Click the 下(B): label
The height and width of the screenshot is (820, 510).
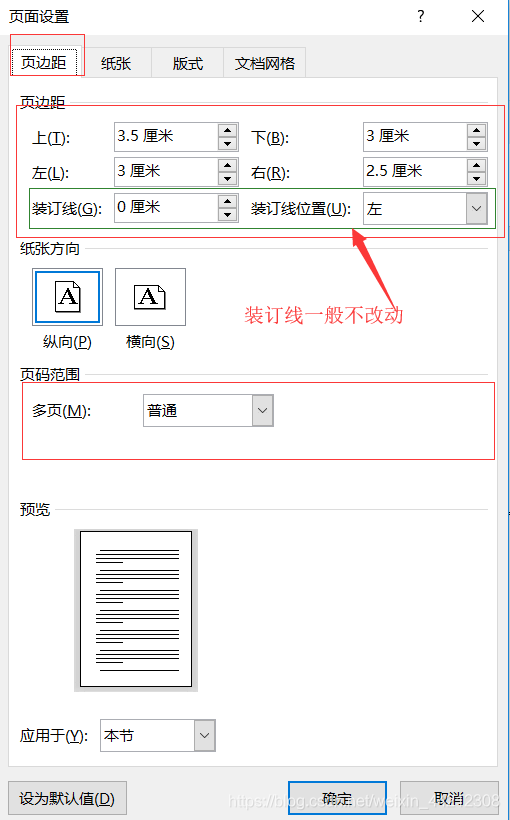pos(270,138)
